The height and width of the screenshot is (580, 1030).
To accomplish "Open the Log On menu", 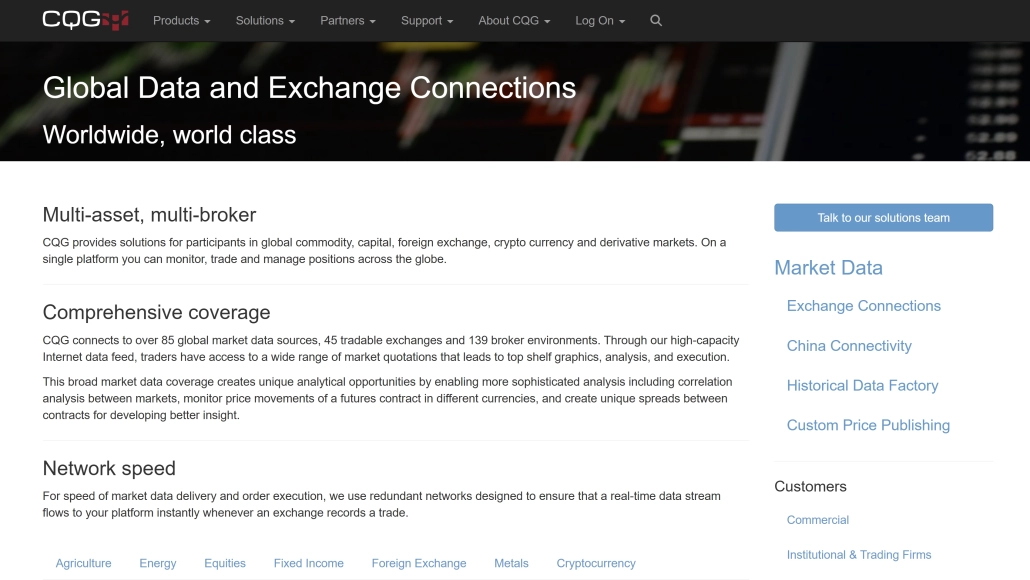I will click(x=596, y=20).
